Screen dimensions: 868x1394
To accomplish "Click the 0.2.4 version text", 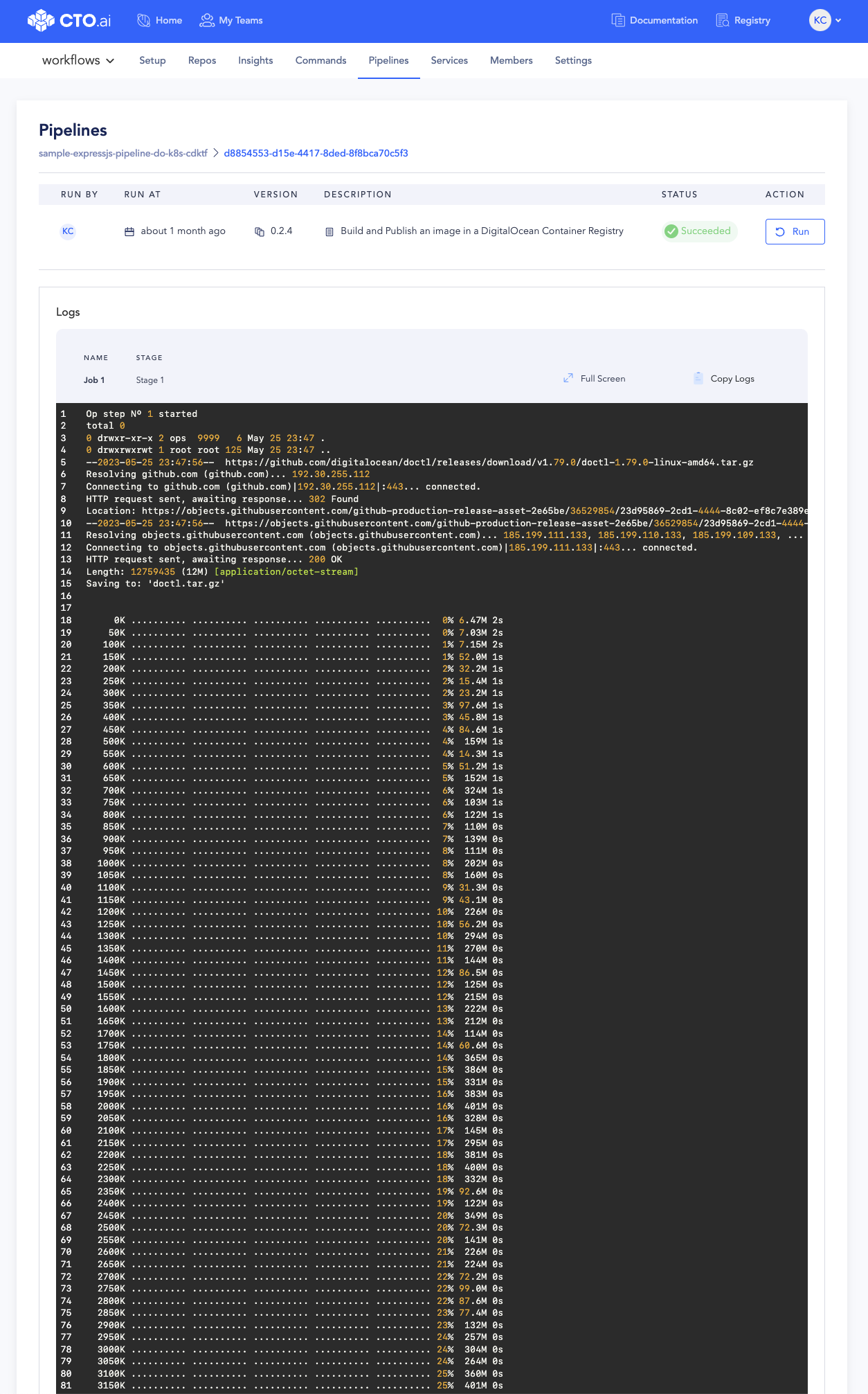I will (x=281, y=231).
